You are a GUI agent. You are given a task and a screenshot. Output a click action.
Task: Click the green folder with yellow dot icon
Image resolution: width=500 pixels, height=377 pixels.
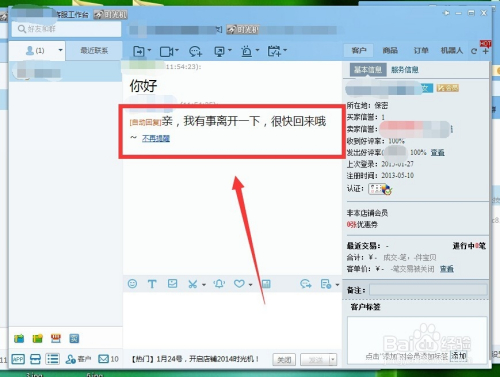37,339
